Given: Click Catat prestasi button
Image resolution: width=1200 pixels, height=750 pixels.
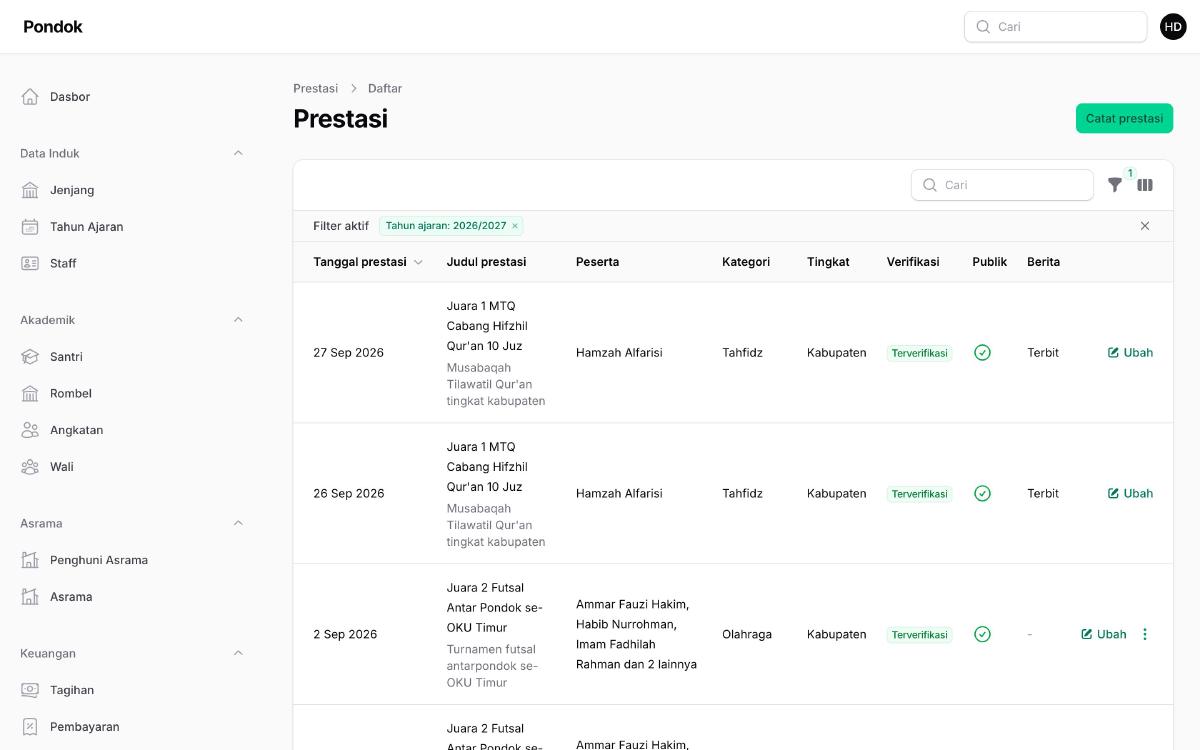Looking at the screenshot, I should coord(1124,118).
